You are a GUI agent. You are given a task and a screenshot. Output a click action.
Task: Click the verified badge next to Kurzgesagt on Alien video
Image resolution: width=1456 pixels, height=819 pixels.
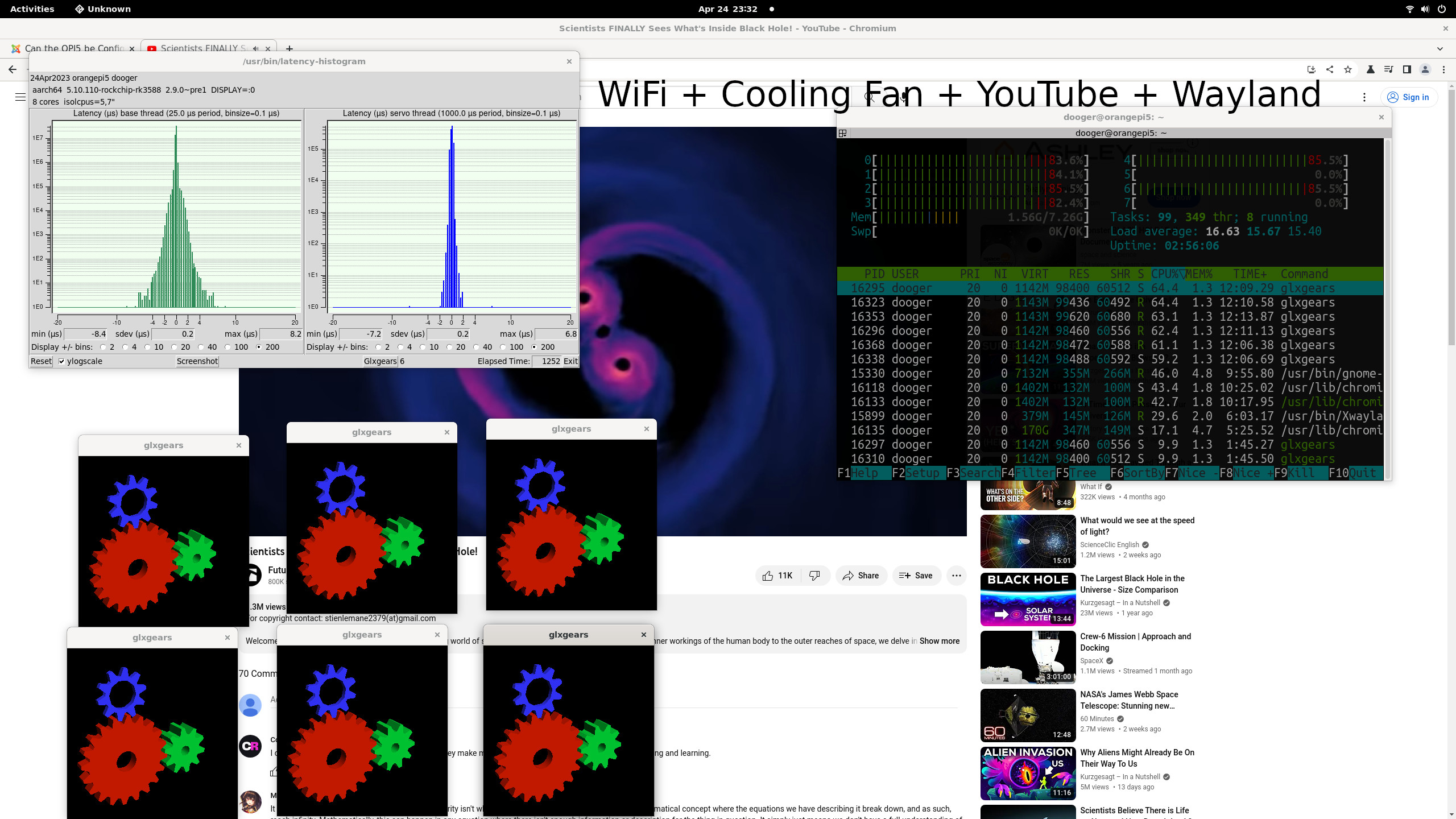coord(1167,777)
